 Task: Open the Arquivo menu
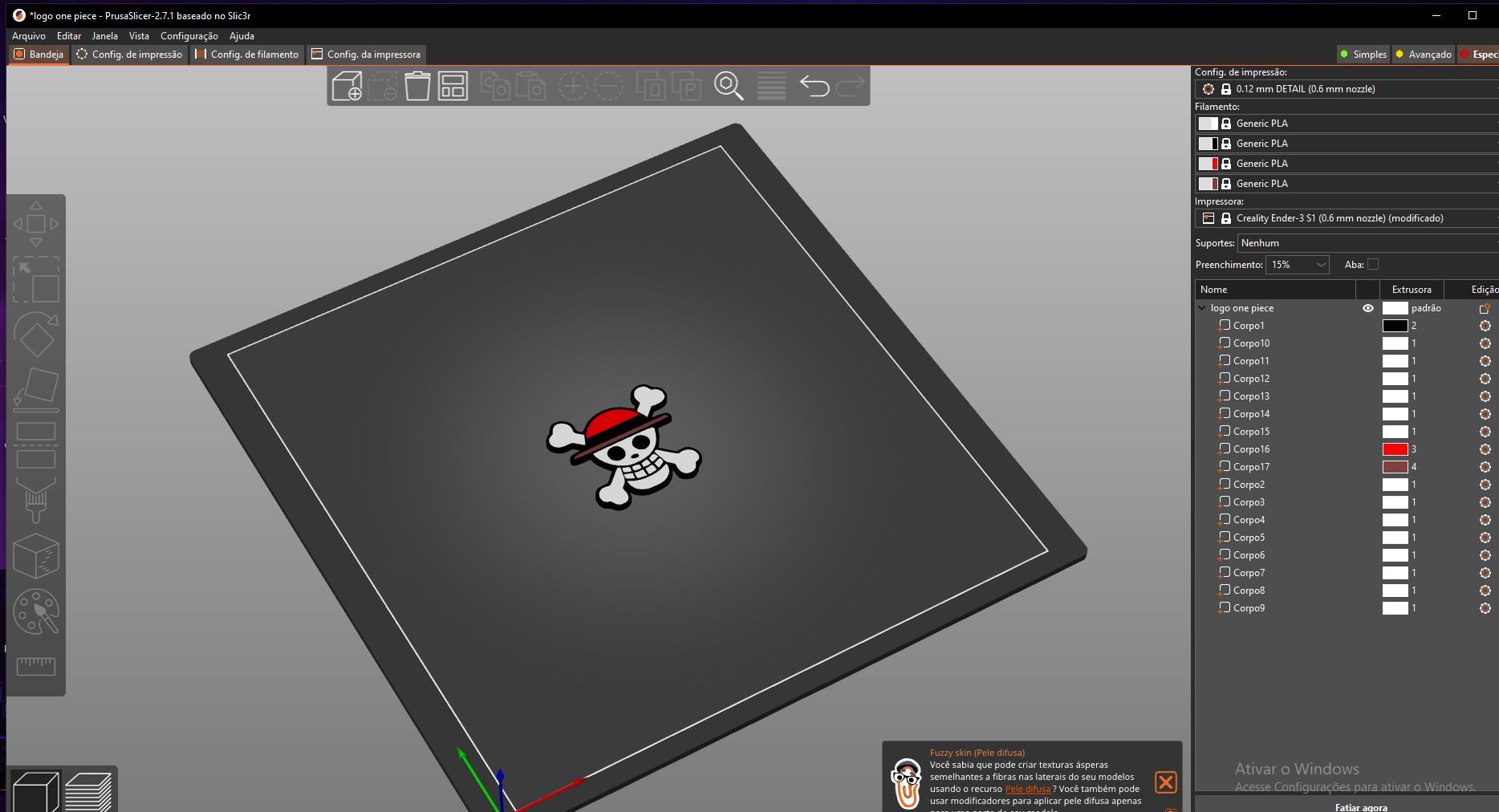pyautogui.click(x=28, y=35)
